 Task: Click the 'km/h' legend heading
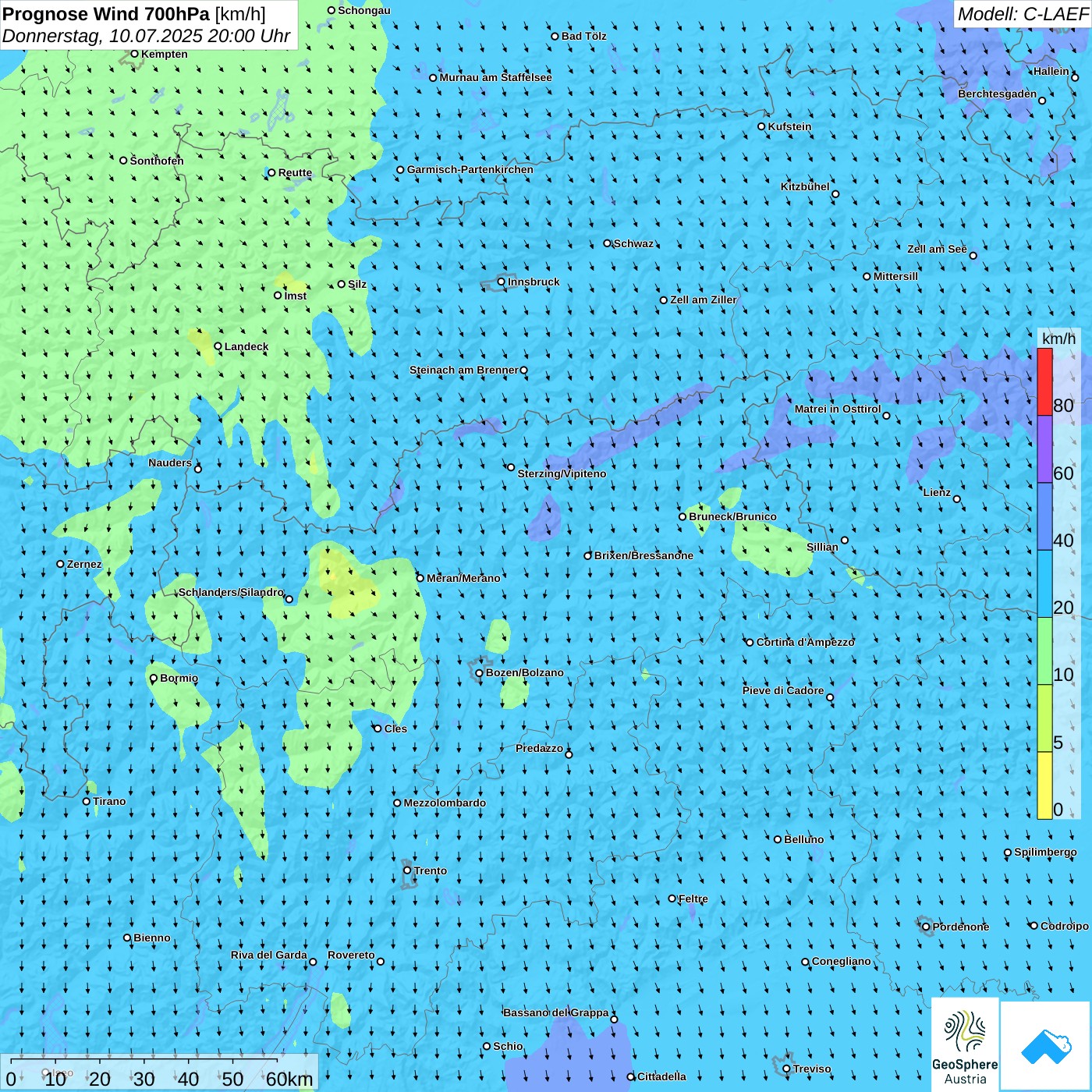(x=1058, y=339)
